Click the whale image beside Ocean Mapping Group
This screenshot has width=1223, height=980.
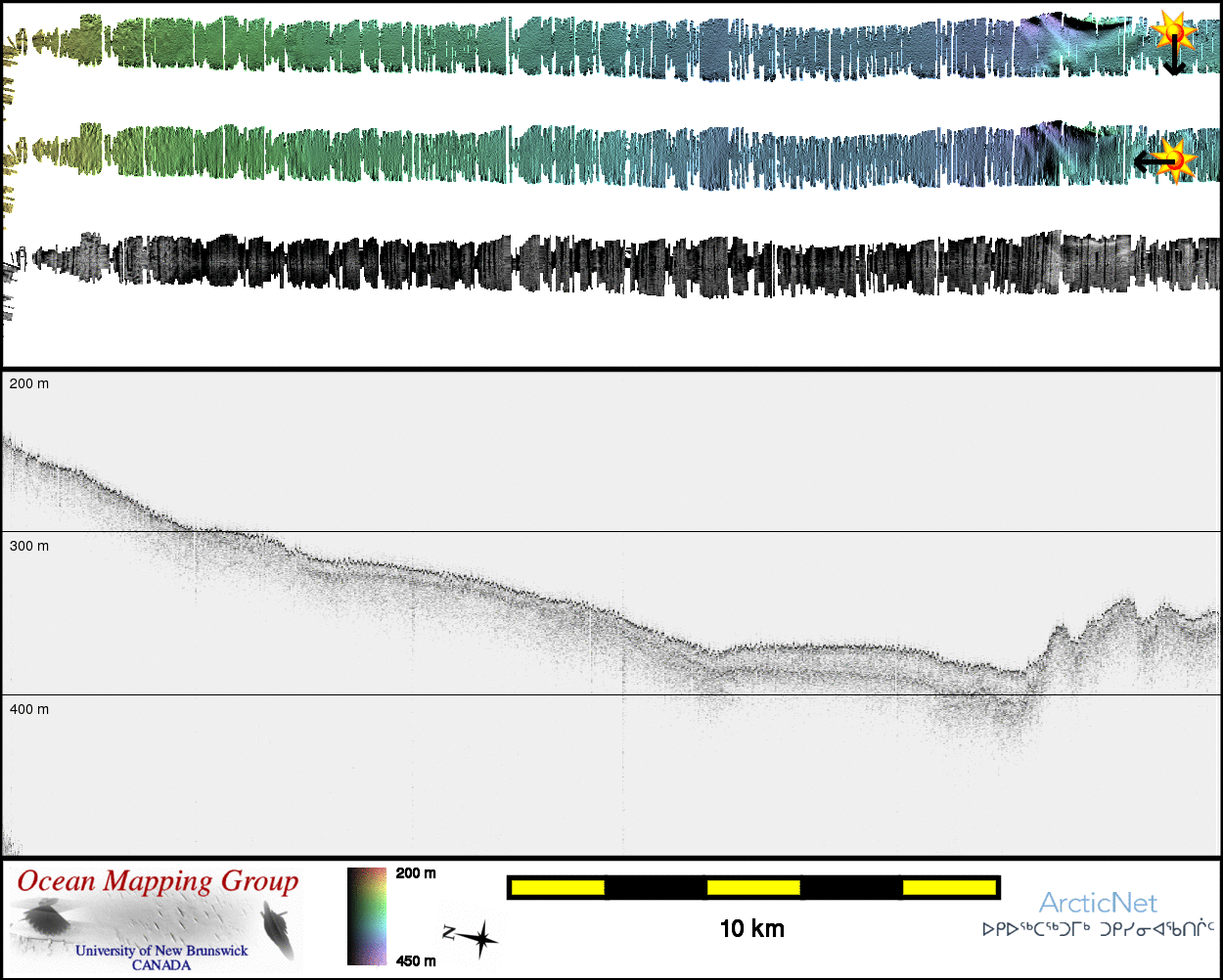coord(277,929)
